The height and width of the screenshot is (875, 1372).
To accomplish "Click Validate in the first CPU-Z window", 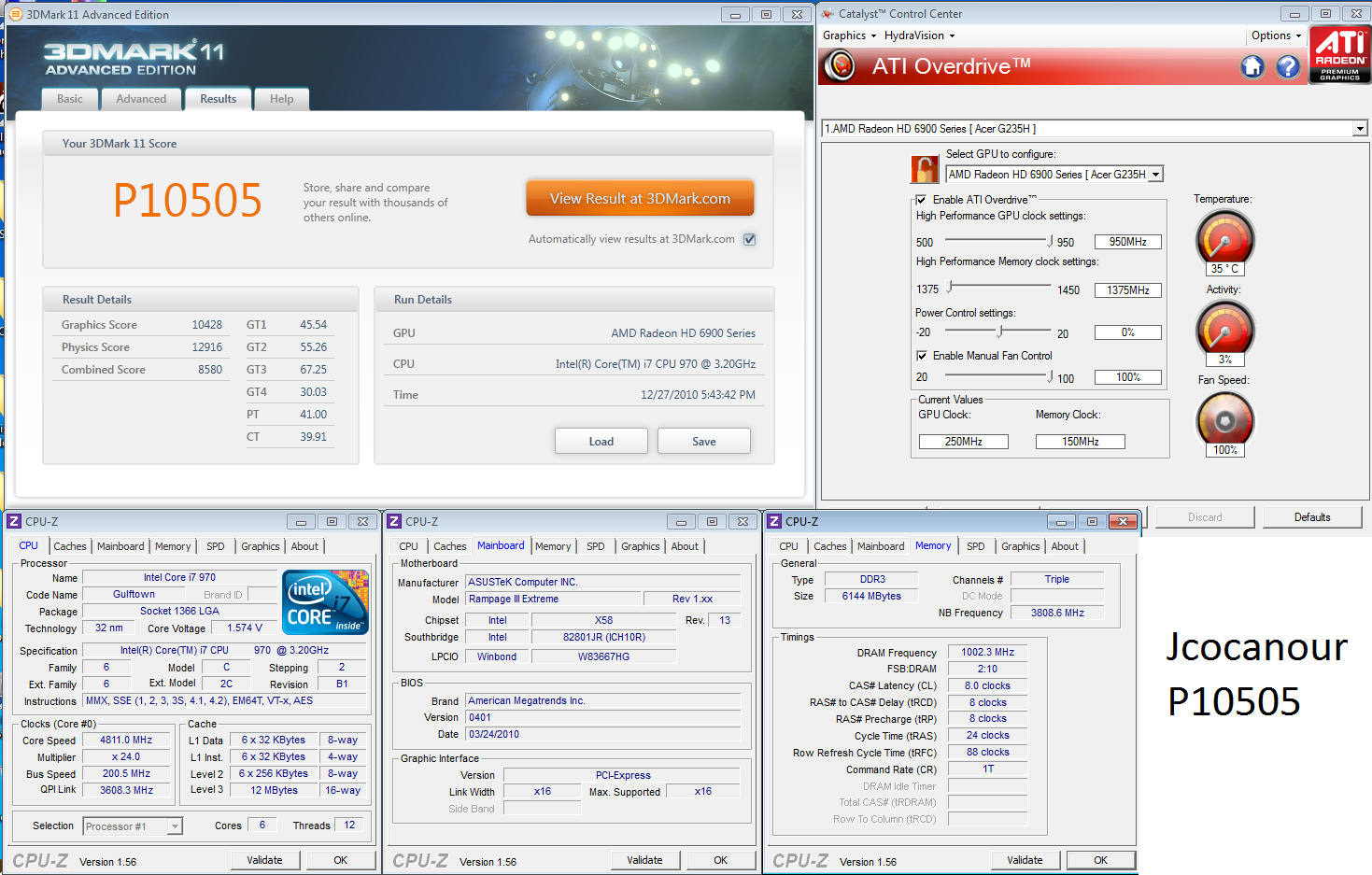I will (x=264, y=860).
